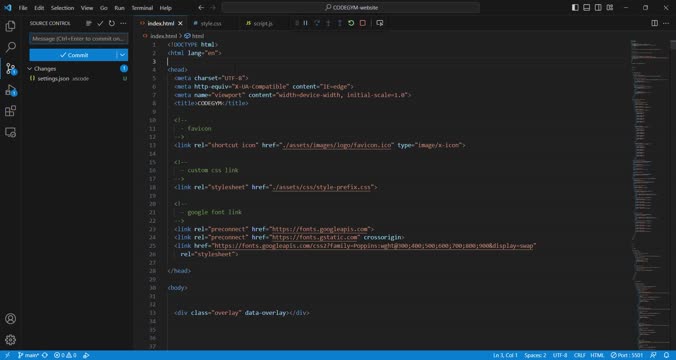Viewport: 676px width, 360px height.
Task: Focus the commit message input
Action: [x=78, y=38]
